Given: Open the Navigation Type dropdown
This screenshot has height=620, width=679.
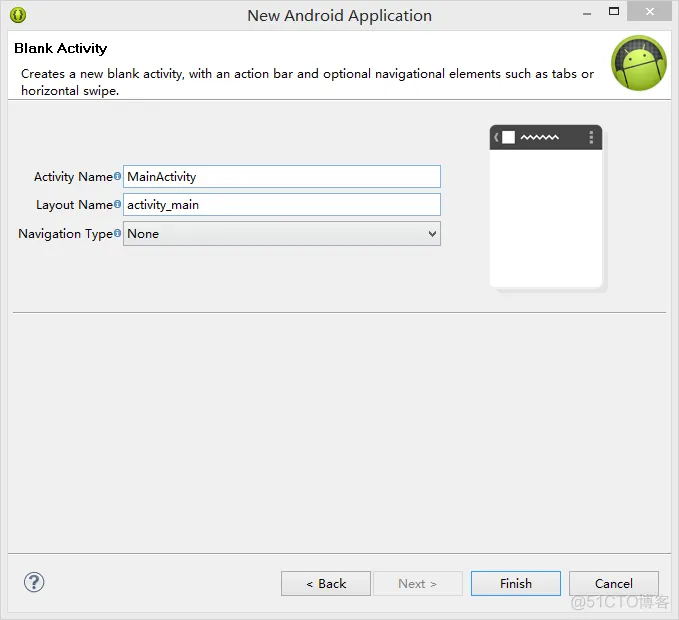Looking at the screenshot, I should (x=282, y=234).
